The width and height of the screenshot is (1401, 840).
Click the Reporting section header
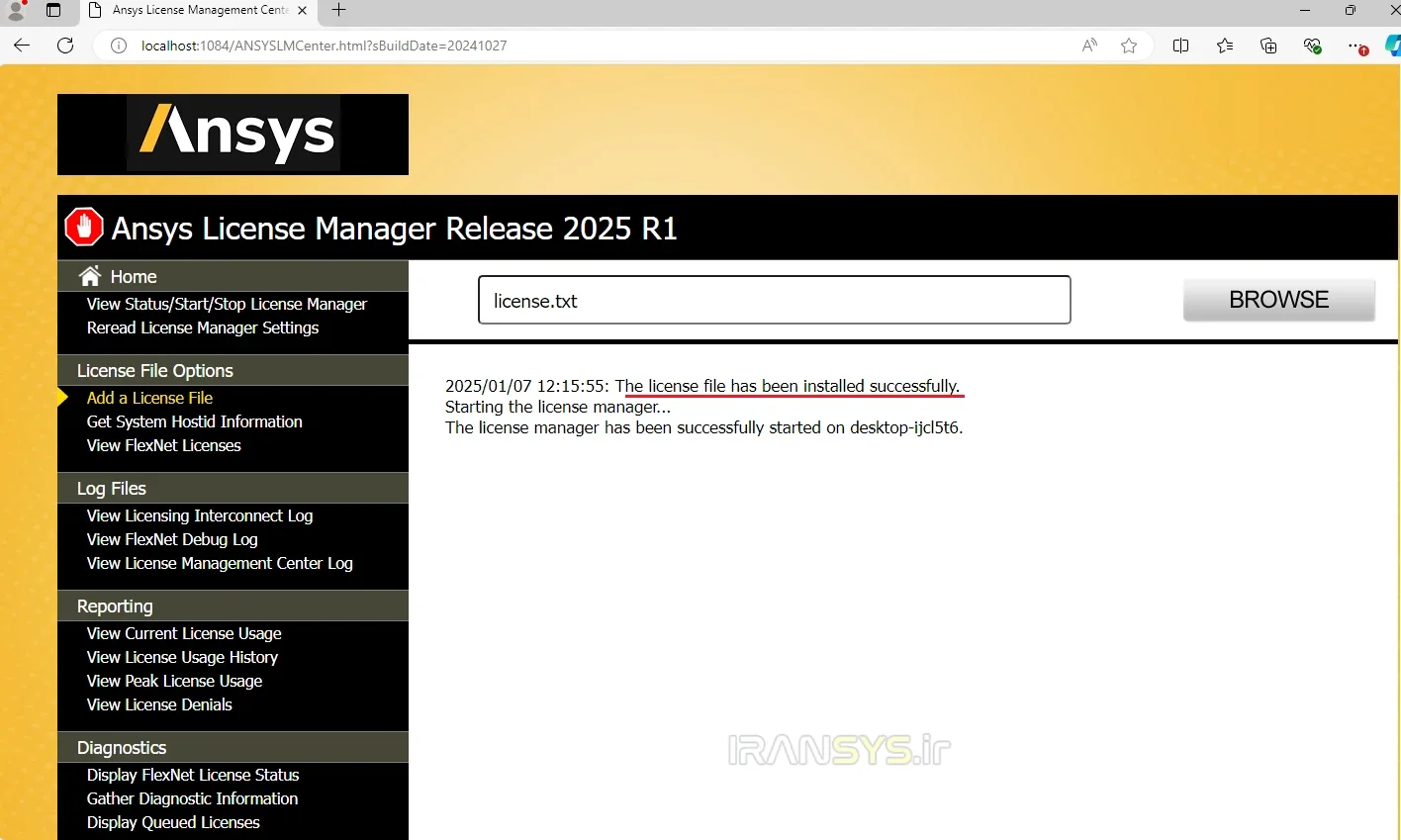(x=233, y=606)
